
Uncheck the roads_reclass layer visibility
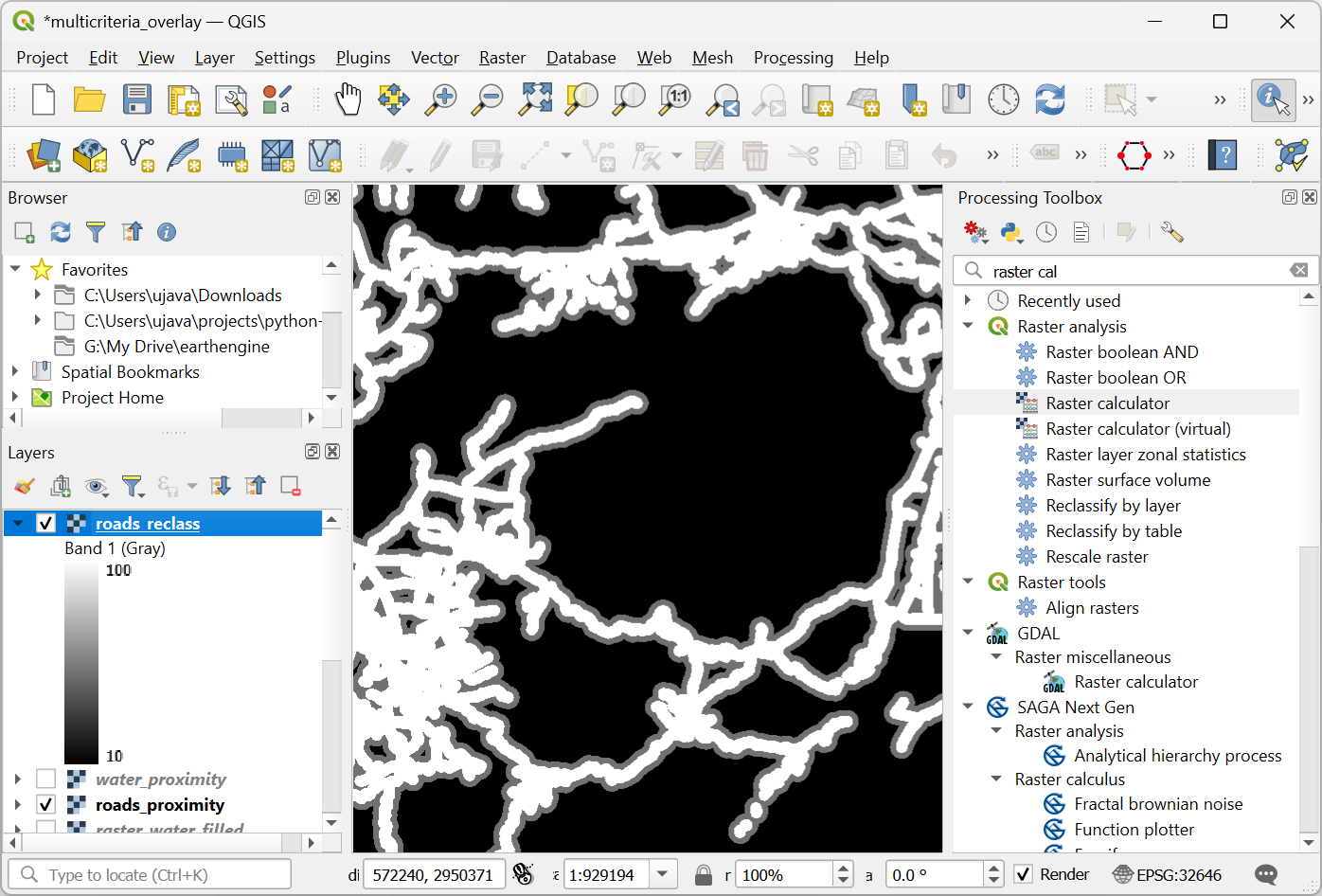pyautogui.click(x=45, y=524)
